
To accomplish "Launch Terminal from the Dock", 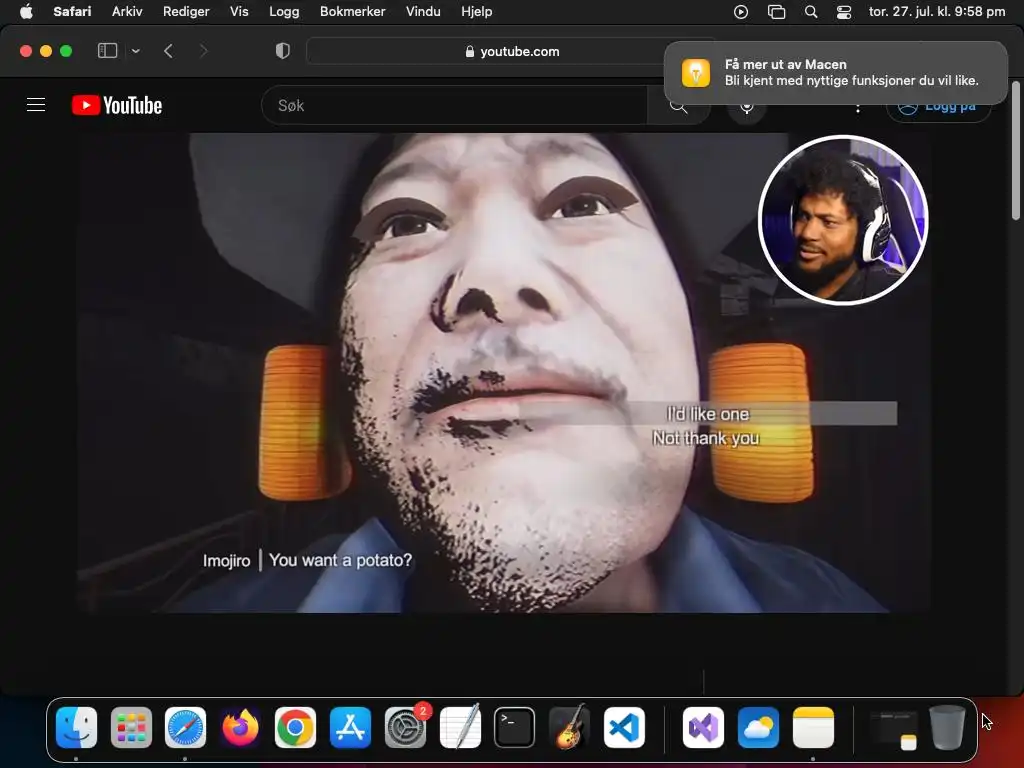I will (x=515, y=727).
